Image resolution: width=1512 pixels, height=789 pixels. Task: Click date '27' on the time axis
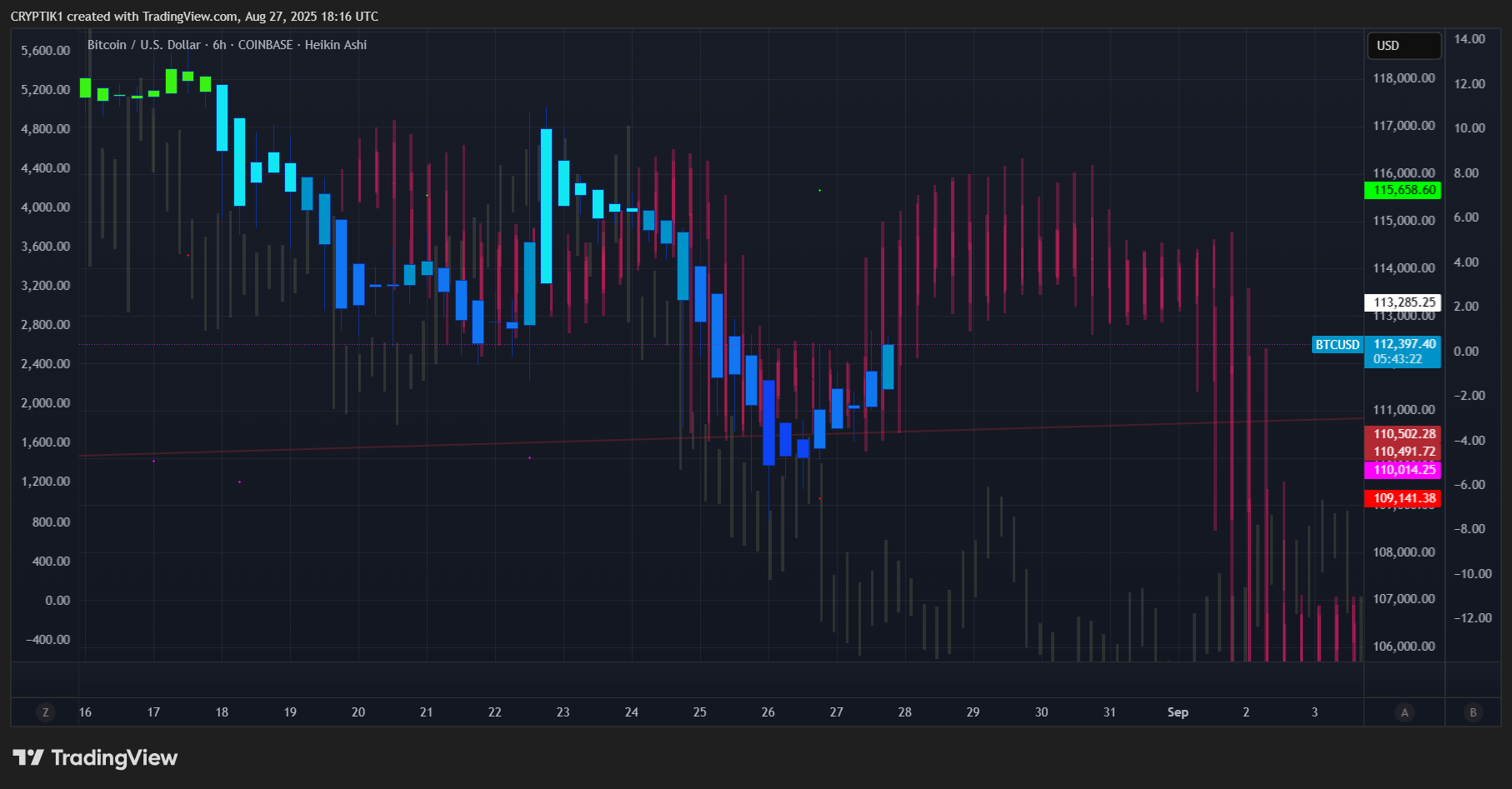(x=837, y=712)
